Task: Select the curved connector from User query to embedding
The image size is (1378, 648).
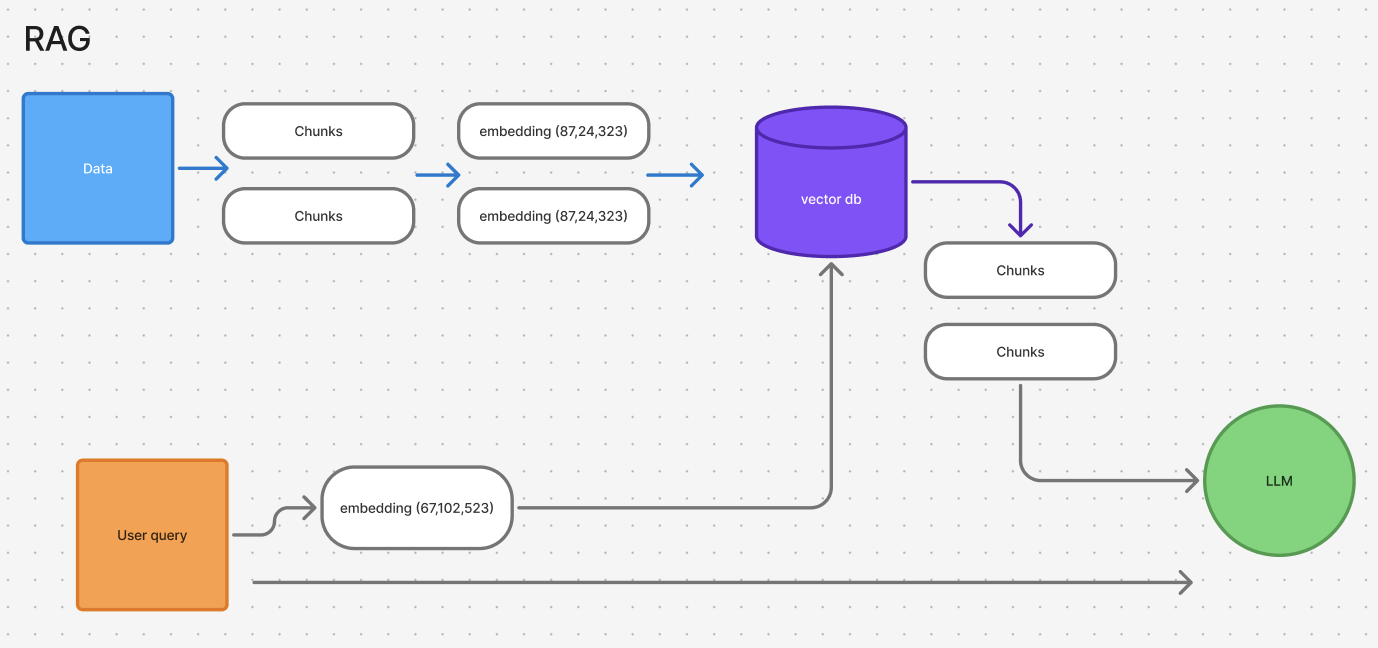Action: point(276,520)
